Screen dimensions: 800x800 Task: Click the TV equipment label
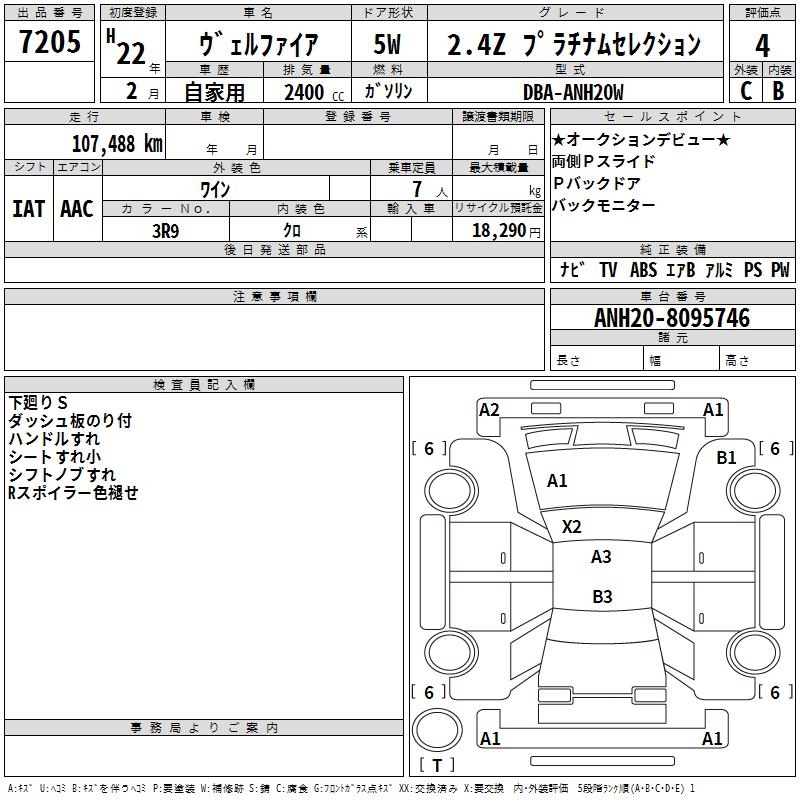(x=608, y=270)
